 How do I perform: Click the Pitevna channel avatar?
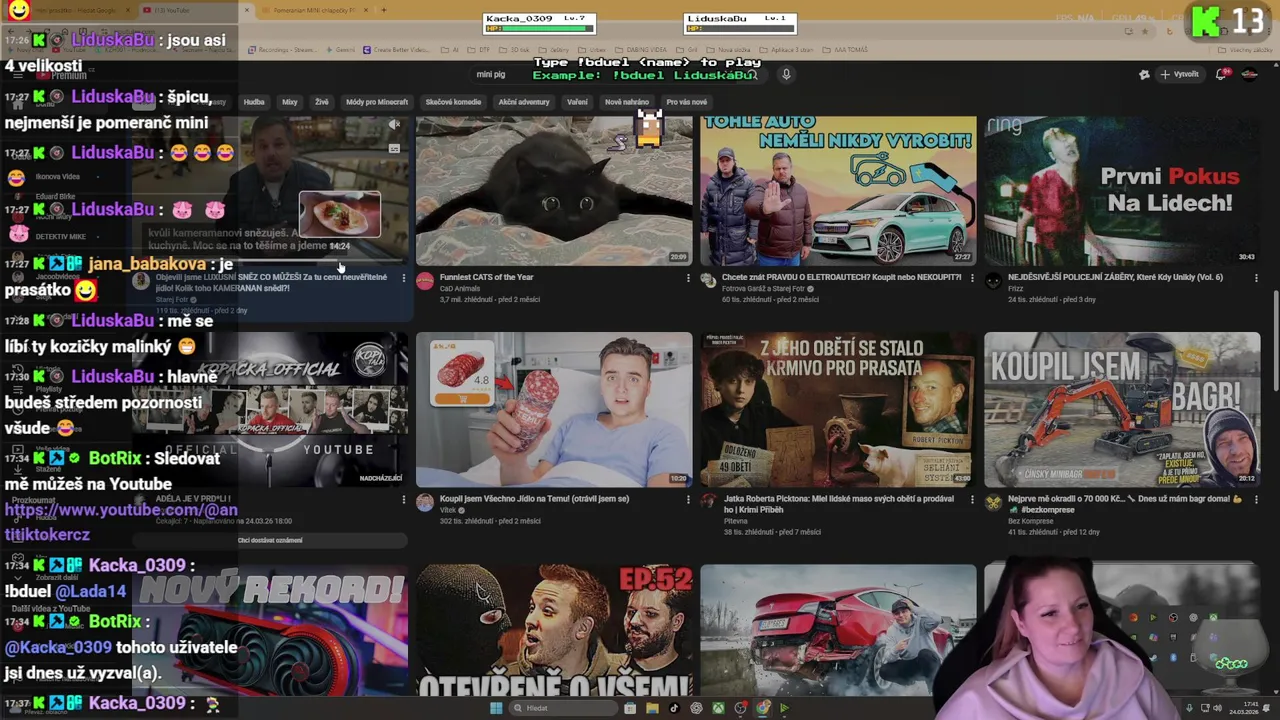(709, 501)
